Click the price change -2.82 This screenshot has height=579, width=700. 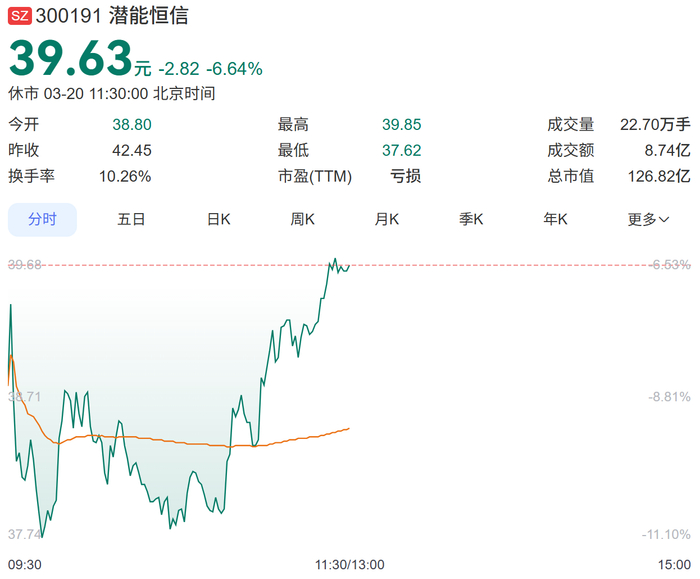tap(179, 69)
